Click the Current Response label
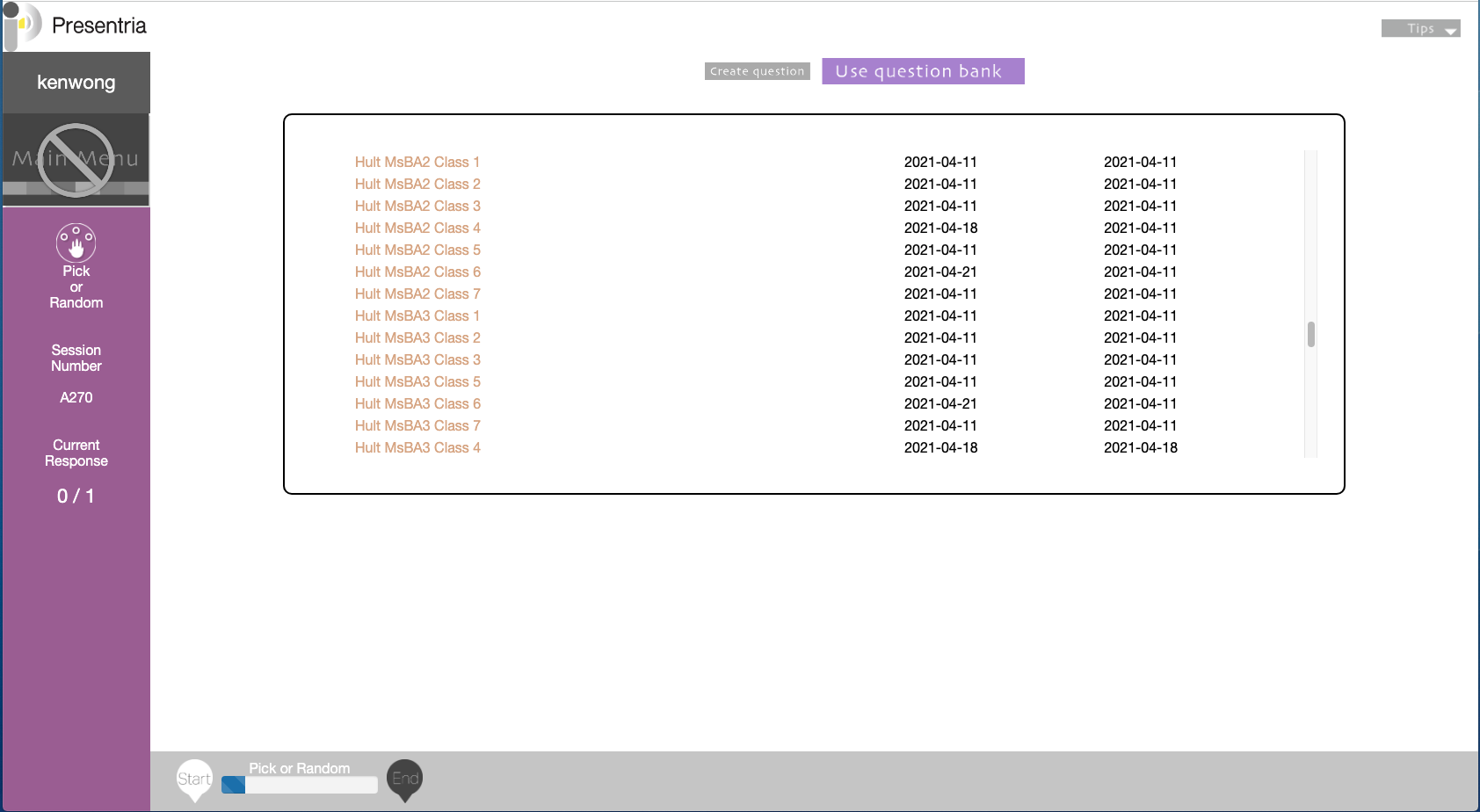Screen dimensions: 1480x812 click(x=76, y=453)
